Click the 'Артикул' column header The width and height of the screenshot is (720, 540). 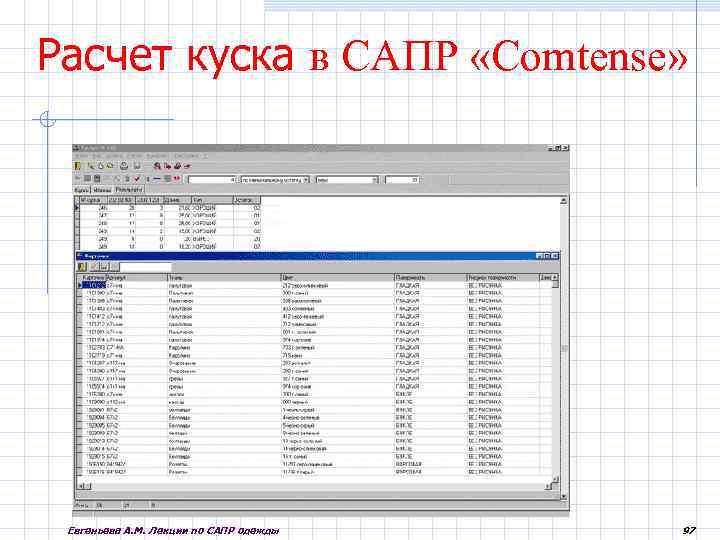click(x=137, y=277)
